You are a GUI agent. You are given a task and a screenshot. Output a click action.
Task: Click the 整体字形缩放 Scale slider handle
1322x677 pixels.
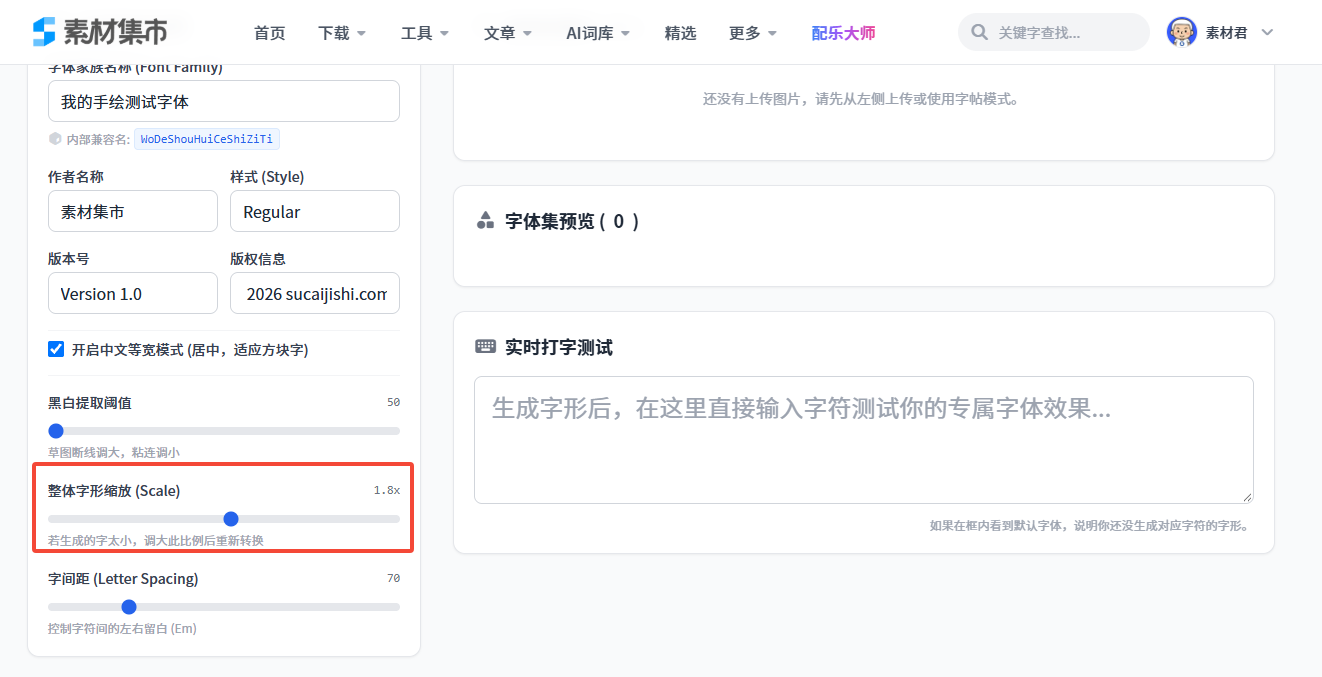click(231, 519)
